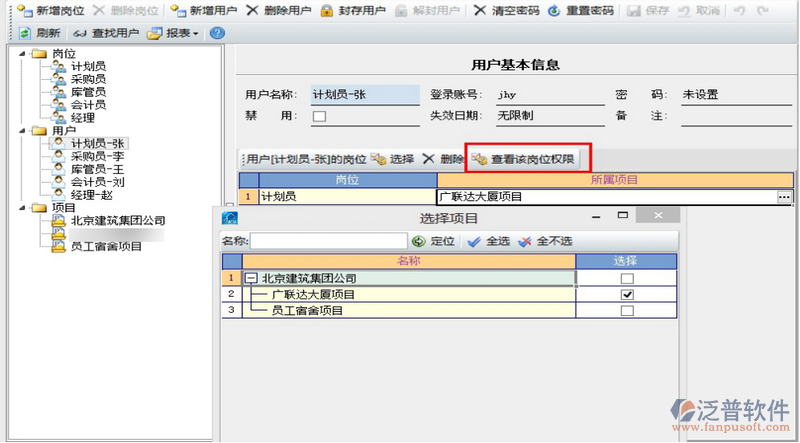800x443 pixels.
Task: Select 采购员 position in tree
Action: [x=88, y=79]
